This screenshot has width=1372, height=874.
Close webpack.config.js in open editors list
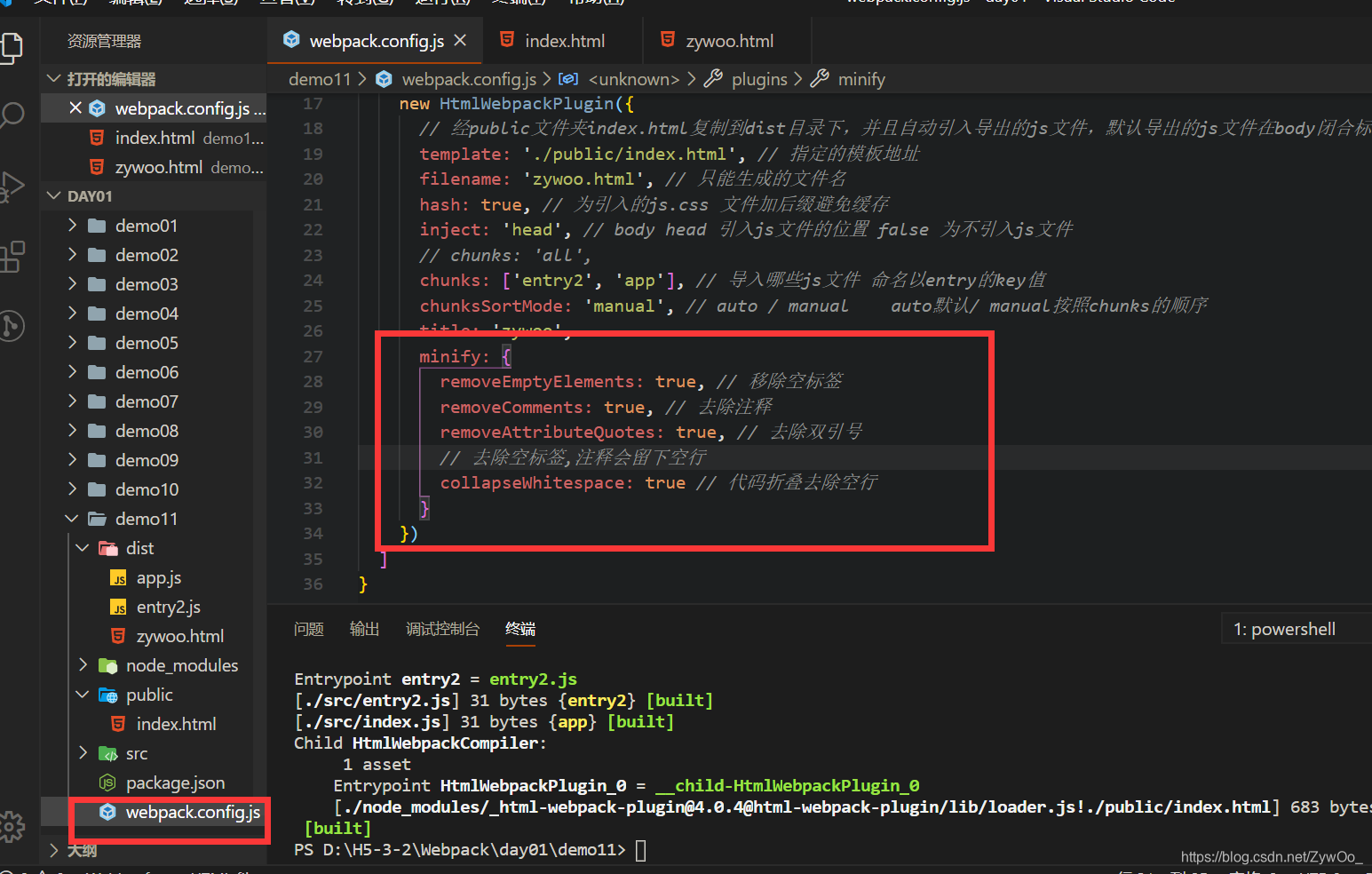tap(75, 108)
